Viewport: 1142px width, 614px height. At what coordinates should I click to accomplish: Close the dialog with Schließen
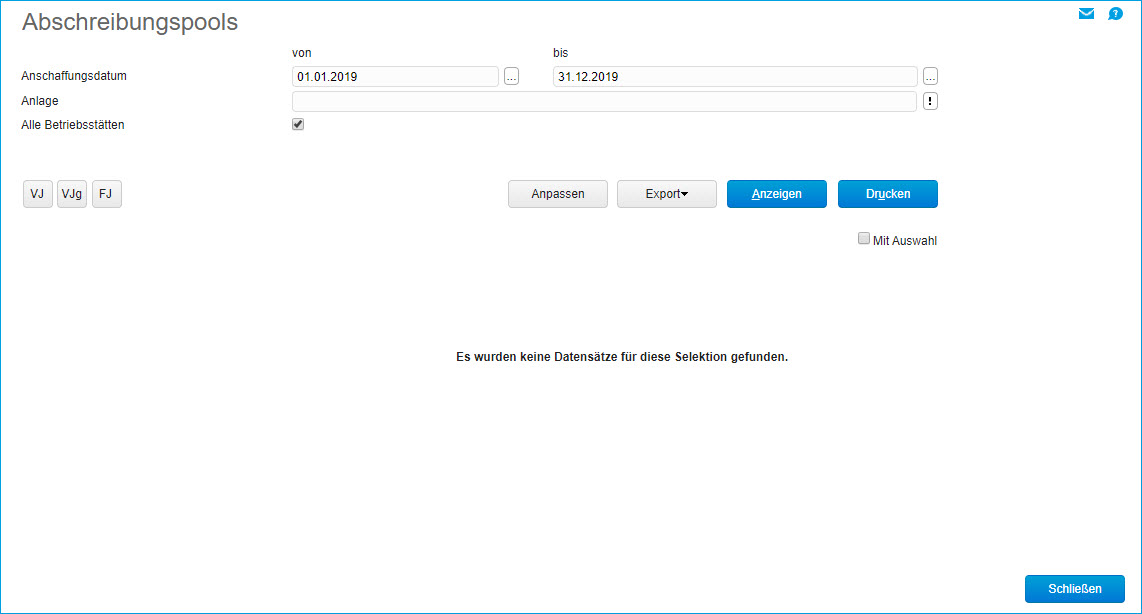tap(1075, 589)
